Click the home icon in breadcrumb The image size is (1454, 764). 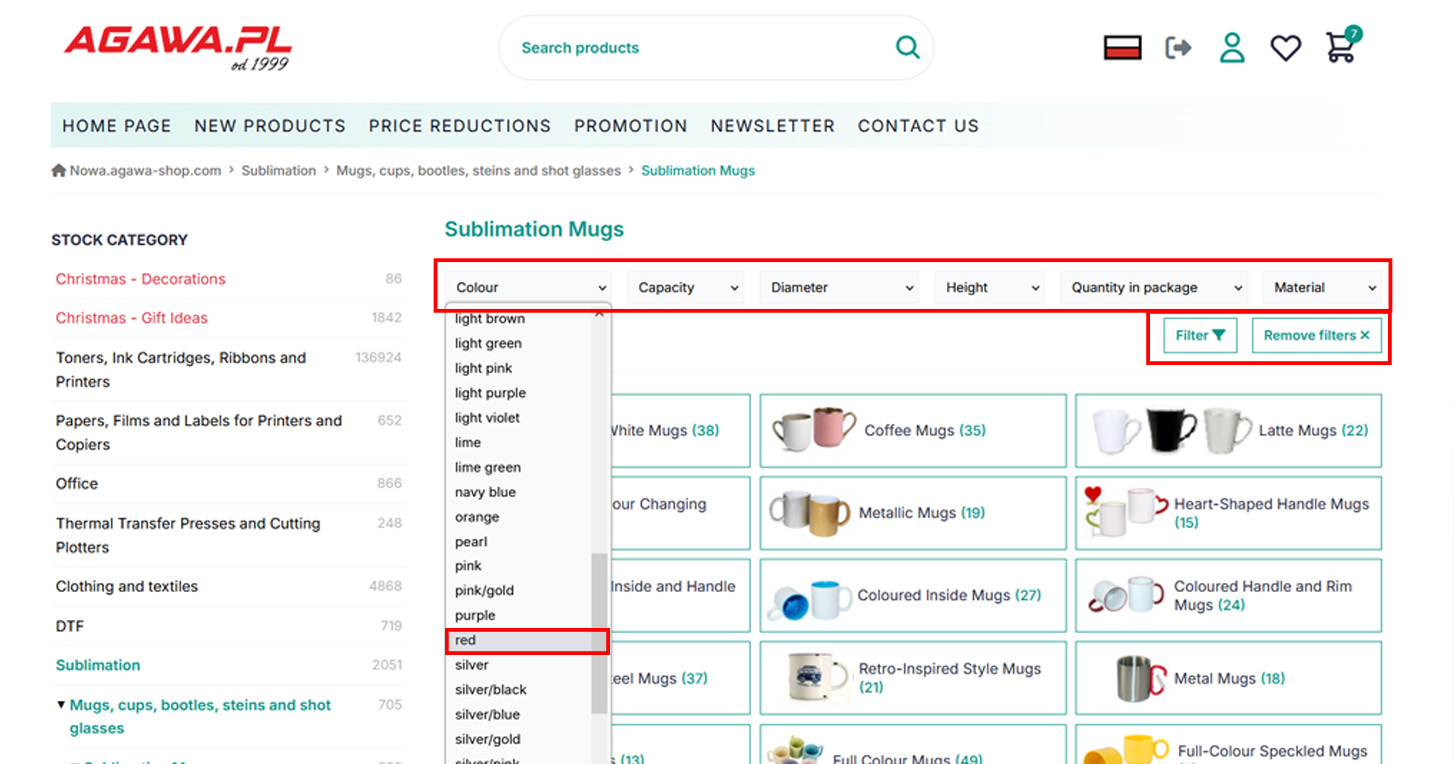coord(59,171)
